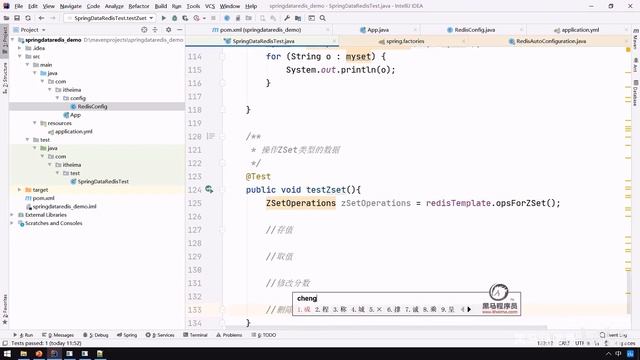Open Project panel gear options
The height and width of the screenshot is (360, 640).
click(x=168, y=30)
